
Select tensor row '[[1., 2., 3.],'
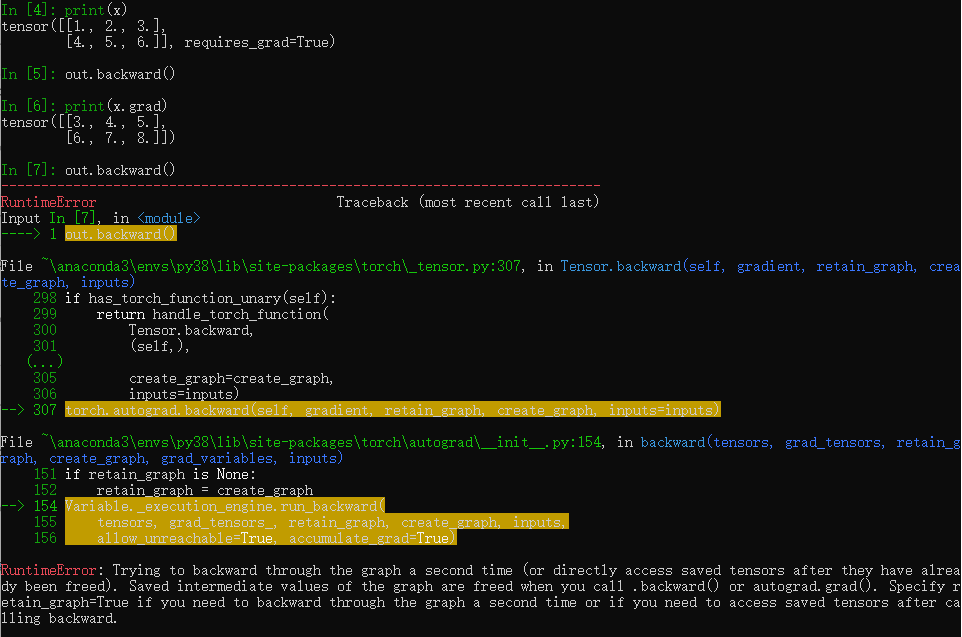tap(110, 26)
